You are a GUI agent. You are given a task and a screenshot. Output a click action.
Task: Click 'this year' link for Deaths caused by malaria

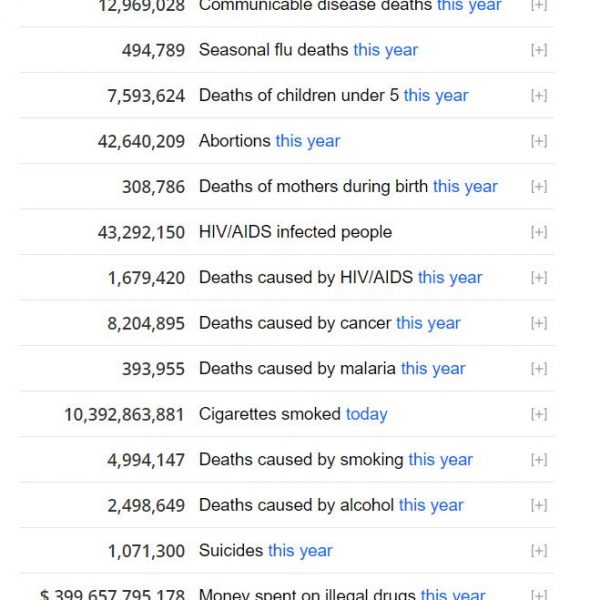pos(433,369)
